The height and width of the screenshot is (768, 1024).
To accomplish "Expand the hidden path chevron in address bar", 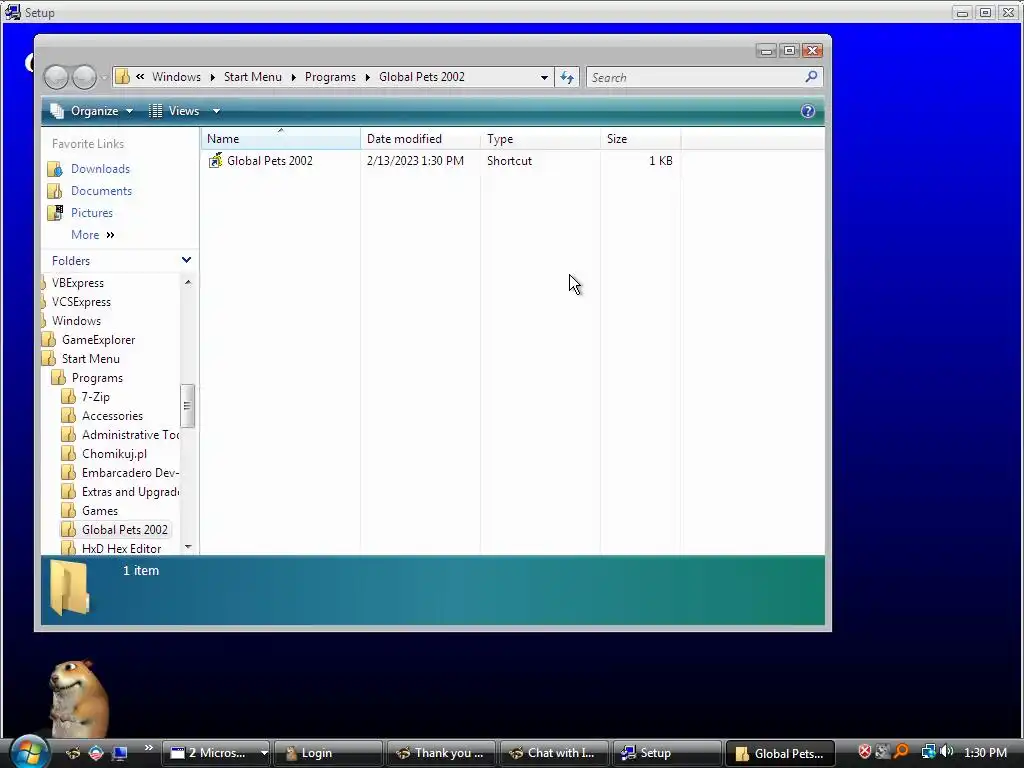I will (140, 76).
